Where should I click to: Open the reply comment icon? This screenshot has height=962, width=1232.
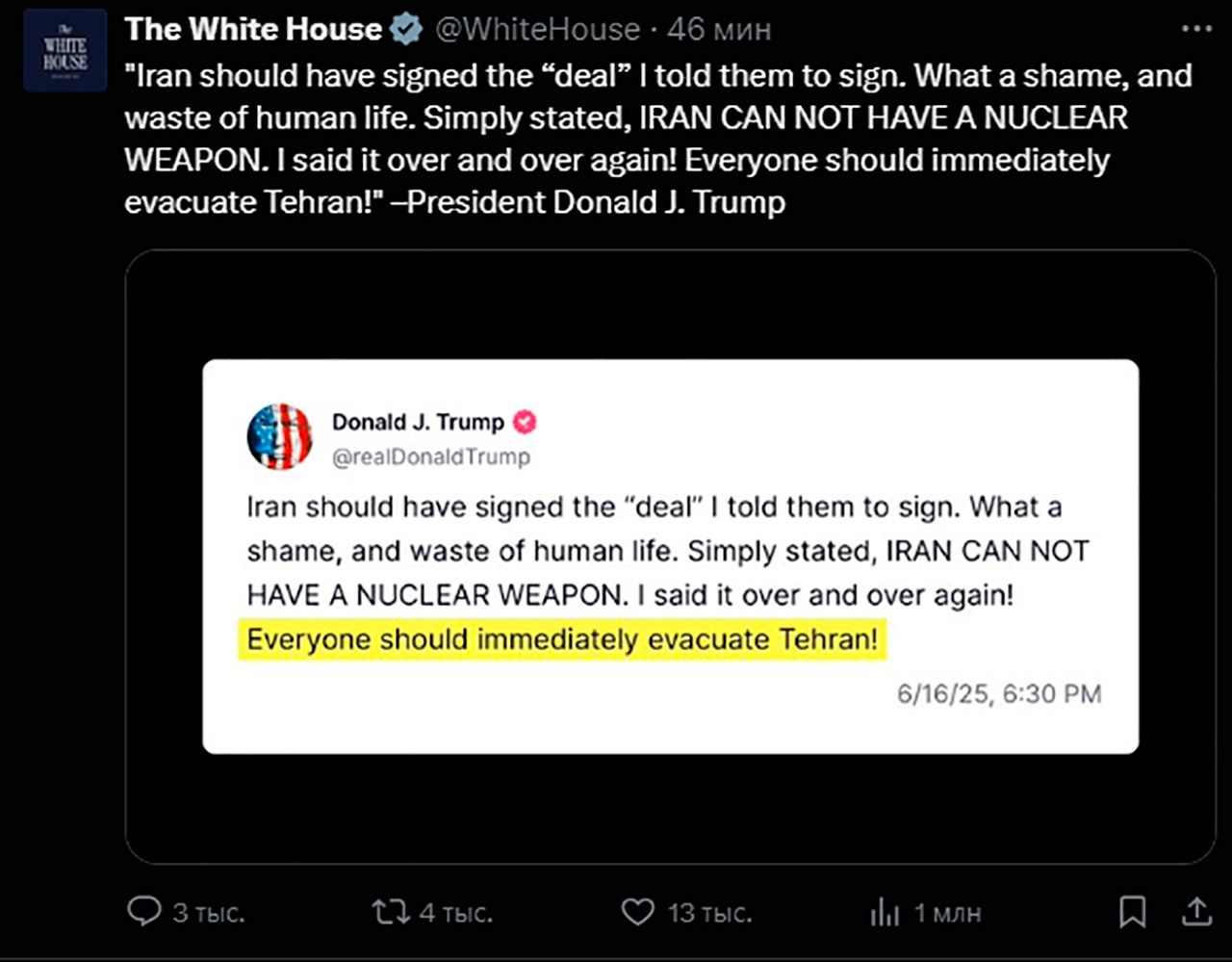coord(144,911)
